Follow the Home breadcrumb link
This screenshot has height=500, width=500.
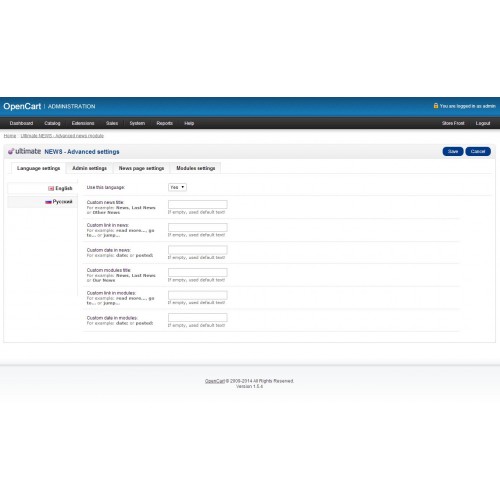10,136
